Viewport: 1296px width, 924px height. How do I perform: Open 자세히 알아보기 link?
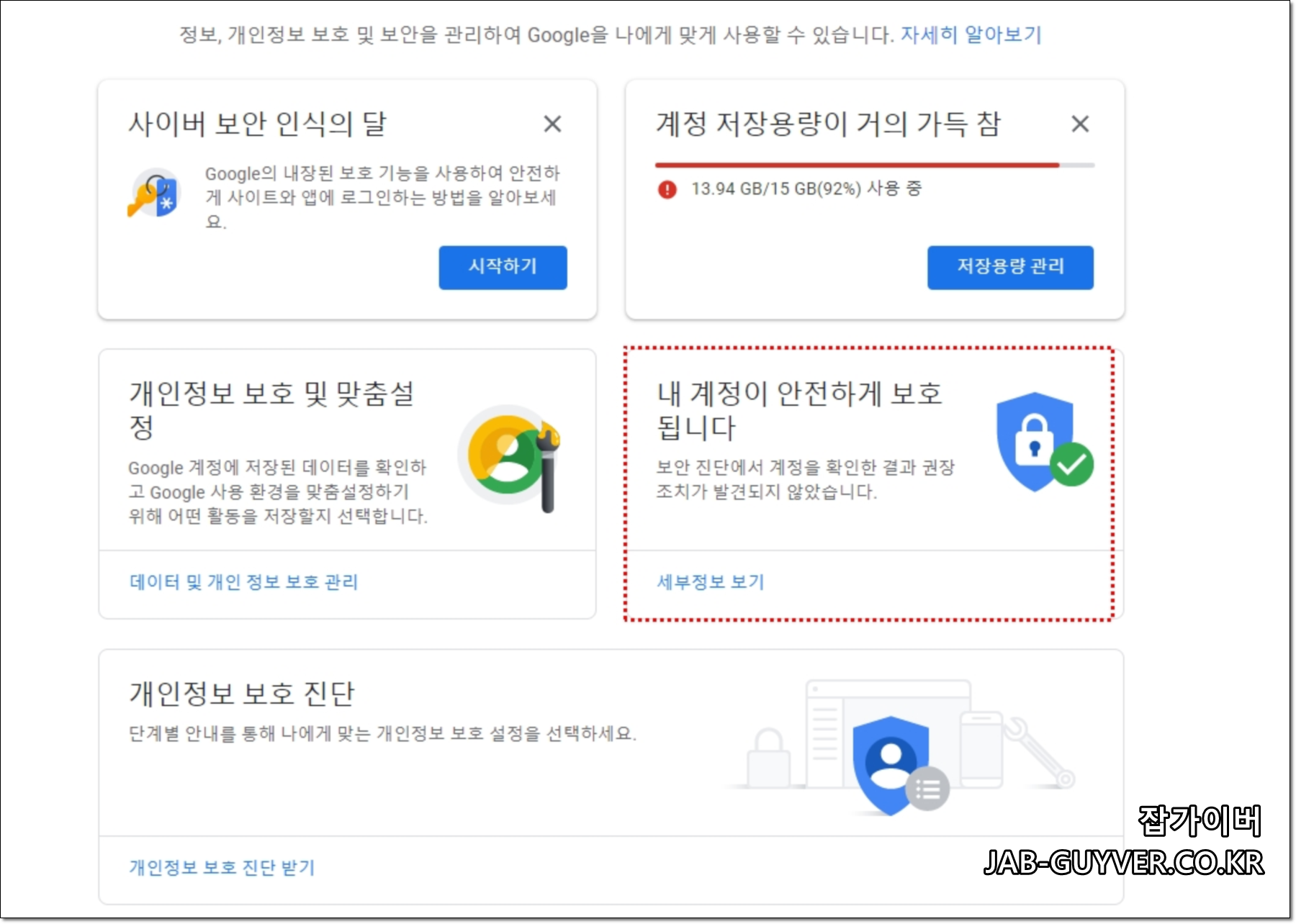click(x=970, y=34)
